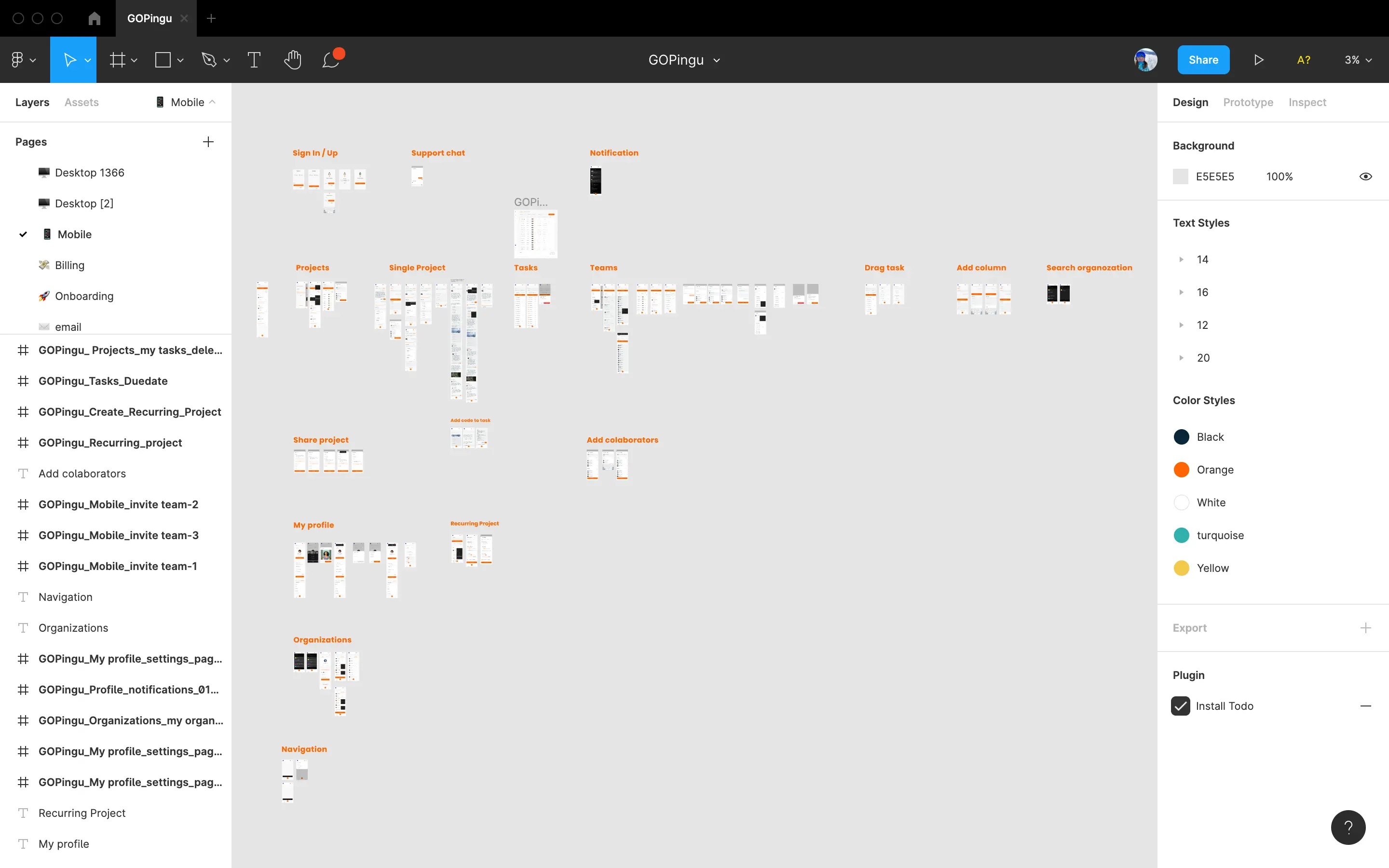Toggle Install Todo plugin checkbox

[1181, 706]
